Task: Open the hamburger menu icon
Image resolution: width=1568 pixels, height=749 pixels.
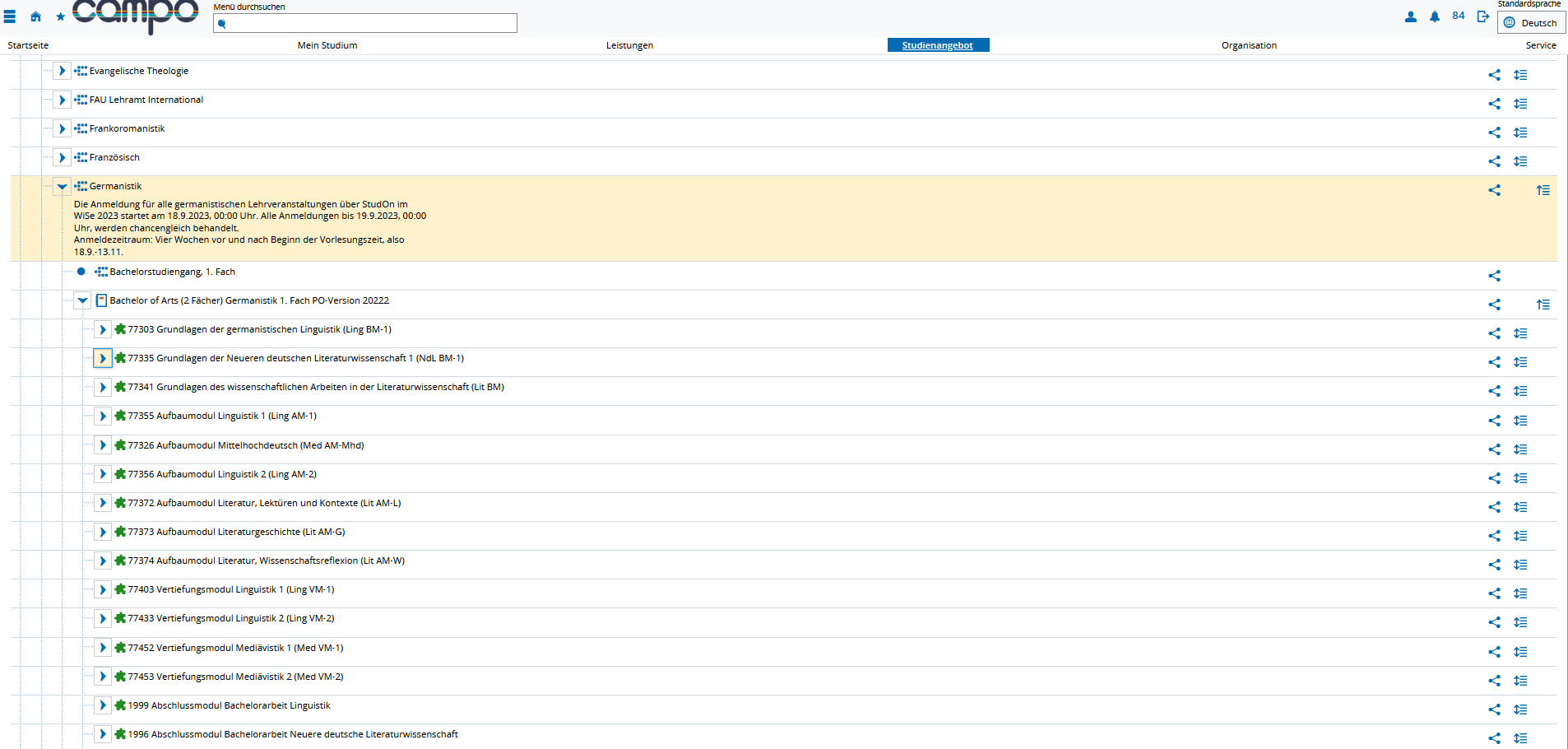Action: pos(10,16)
